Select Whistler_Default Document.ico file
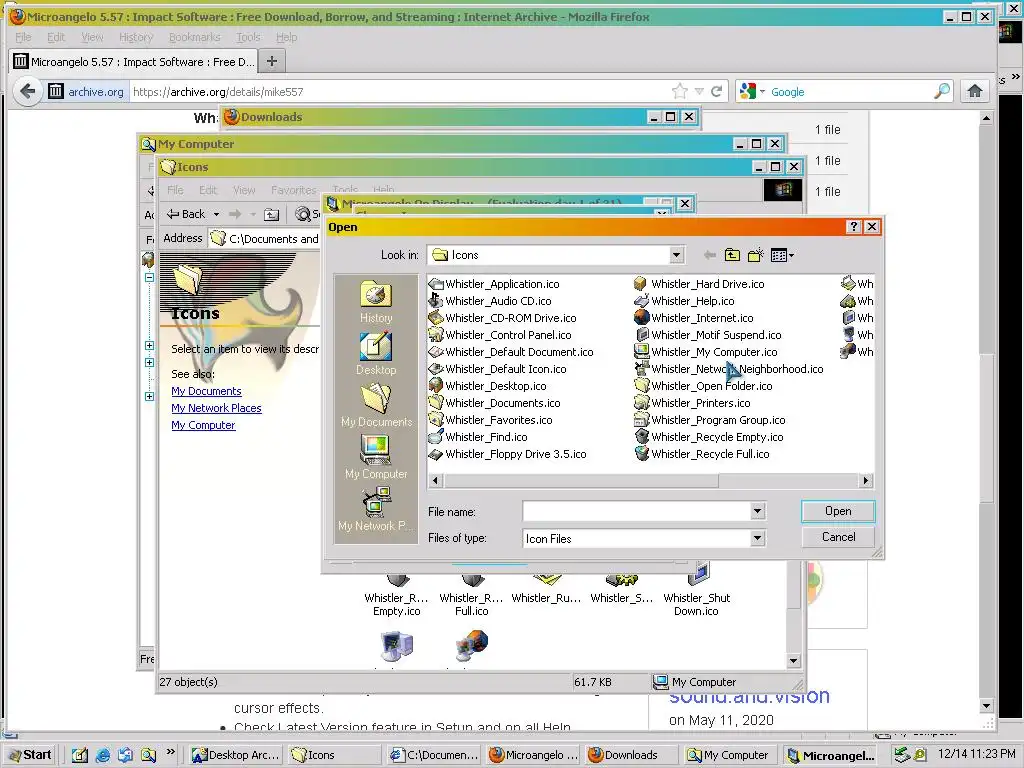Screen dimensions: 1024x768 point(511,352)
